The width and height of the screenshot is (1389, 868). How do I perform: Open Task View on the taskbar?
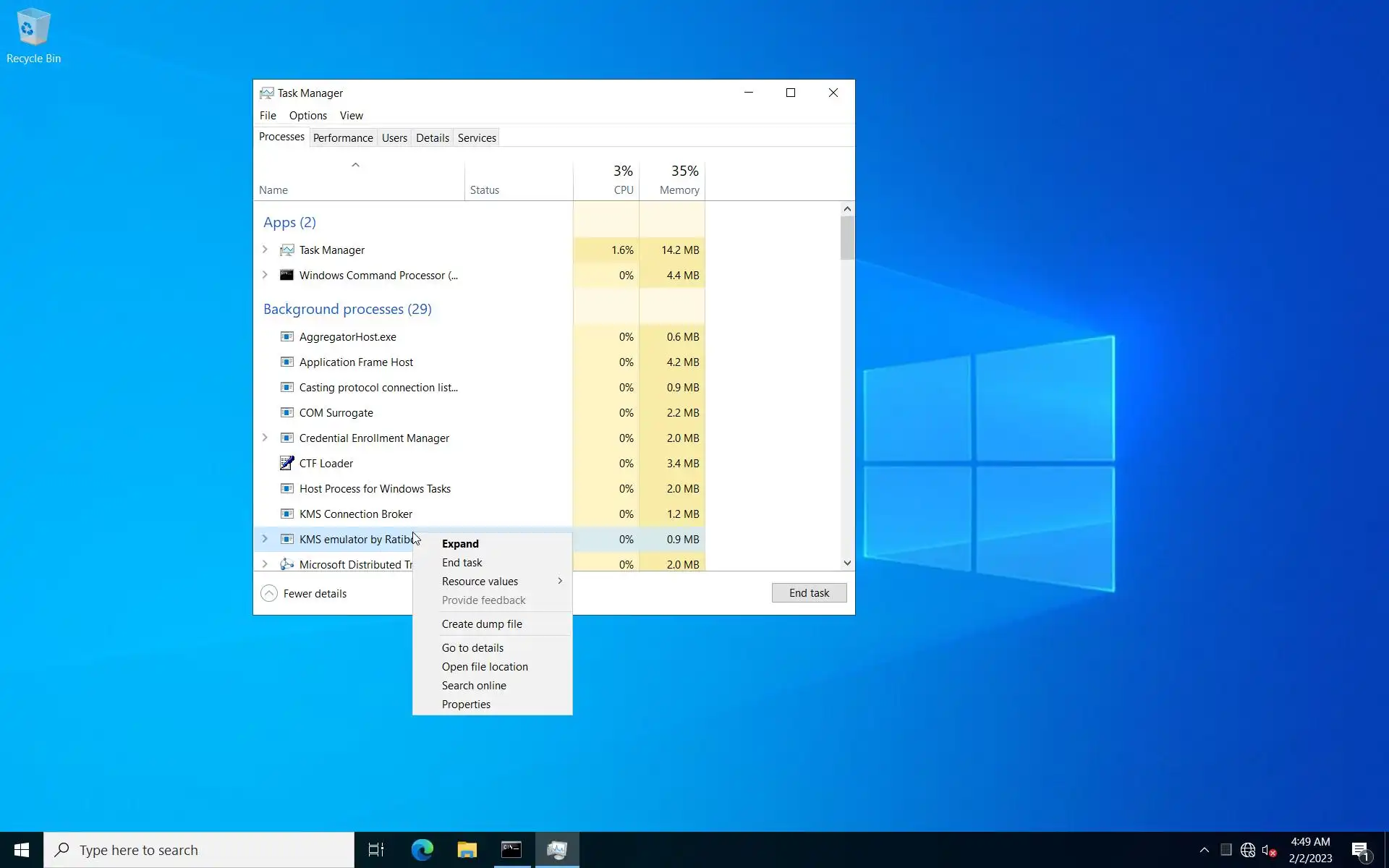[376, 850]
